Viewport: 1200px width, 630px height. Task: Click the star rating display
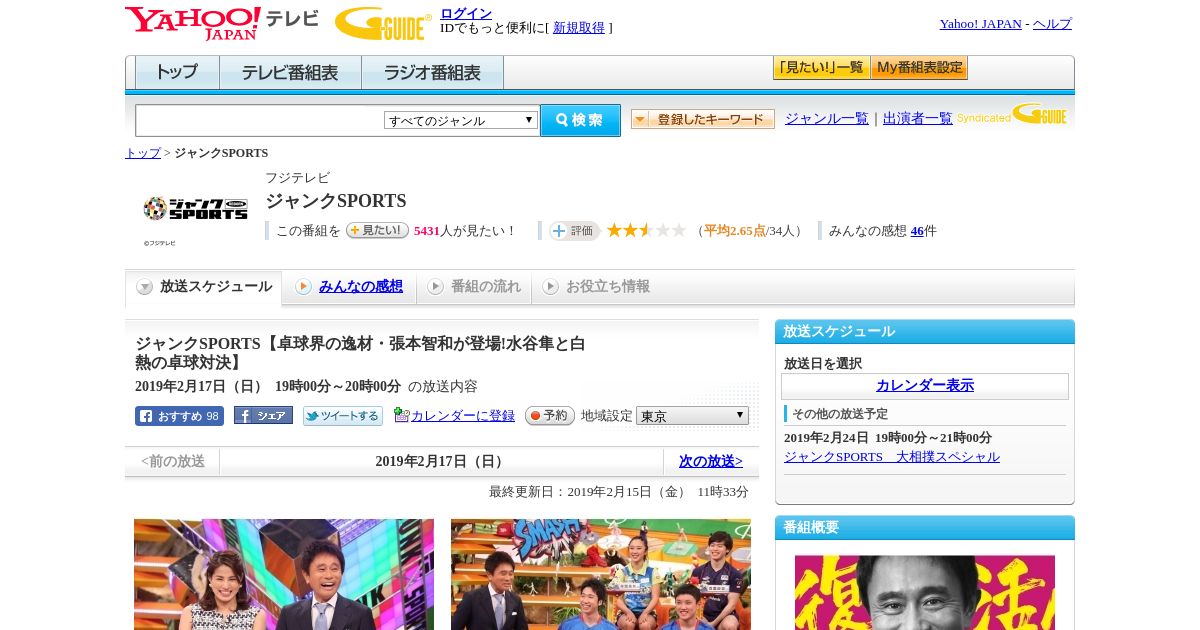tap(646, 230)
